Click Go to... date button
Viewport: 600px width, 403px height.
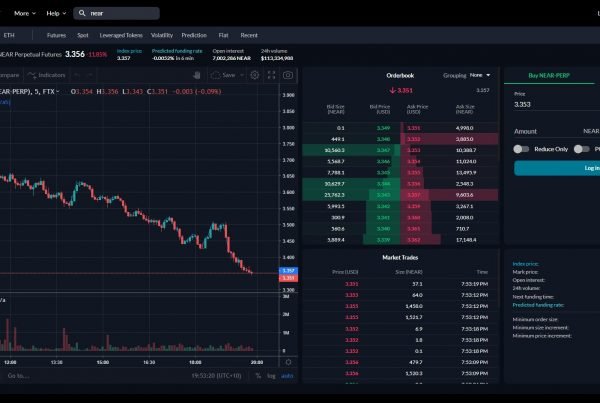tap(18, 376)
